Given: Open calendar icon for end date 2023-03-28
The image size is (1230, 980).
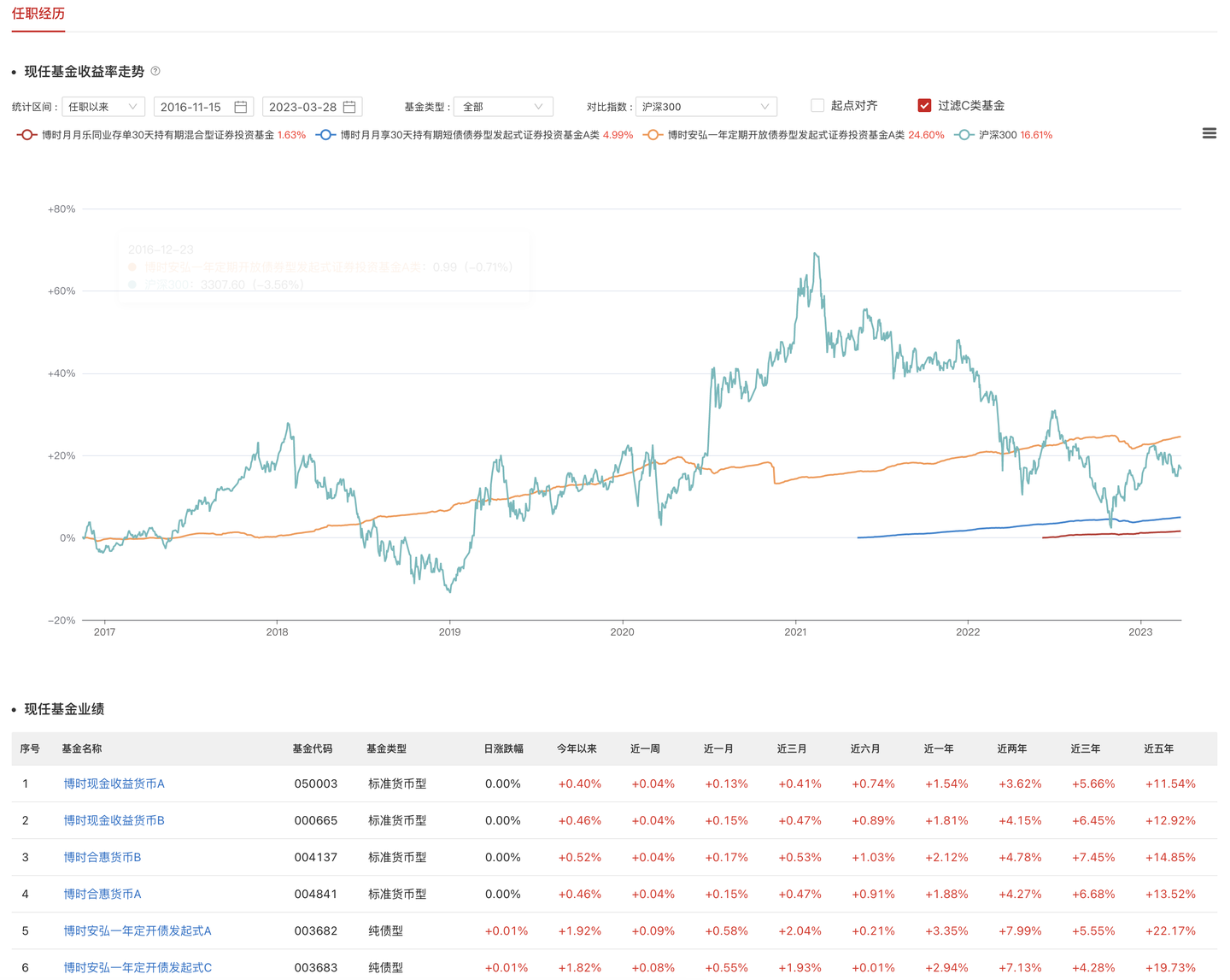Looking at the screenshot, I should pos(349,107).
